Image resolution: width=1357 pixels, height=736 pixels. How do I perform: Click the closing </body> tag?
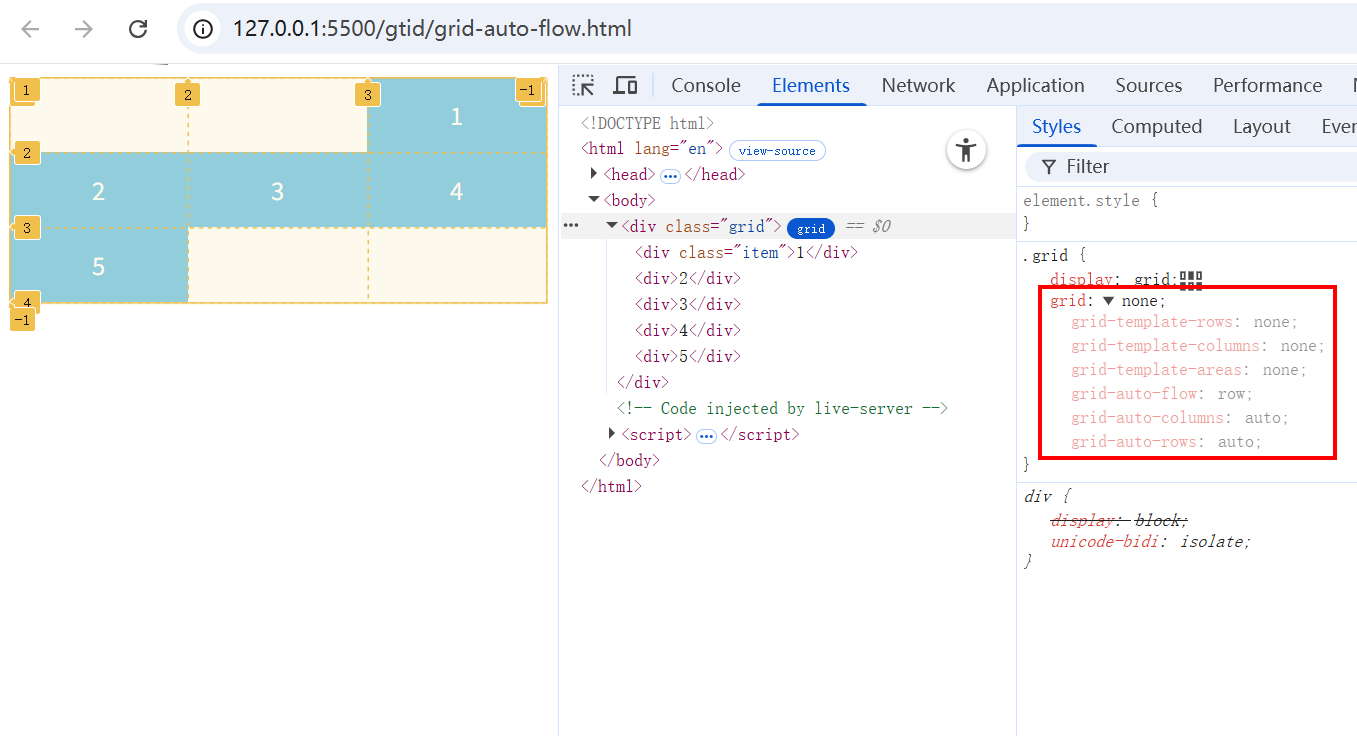tap(629, 460)
